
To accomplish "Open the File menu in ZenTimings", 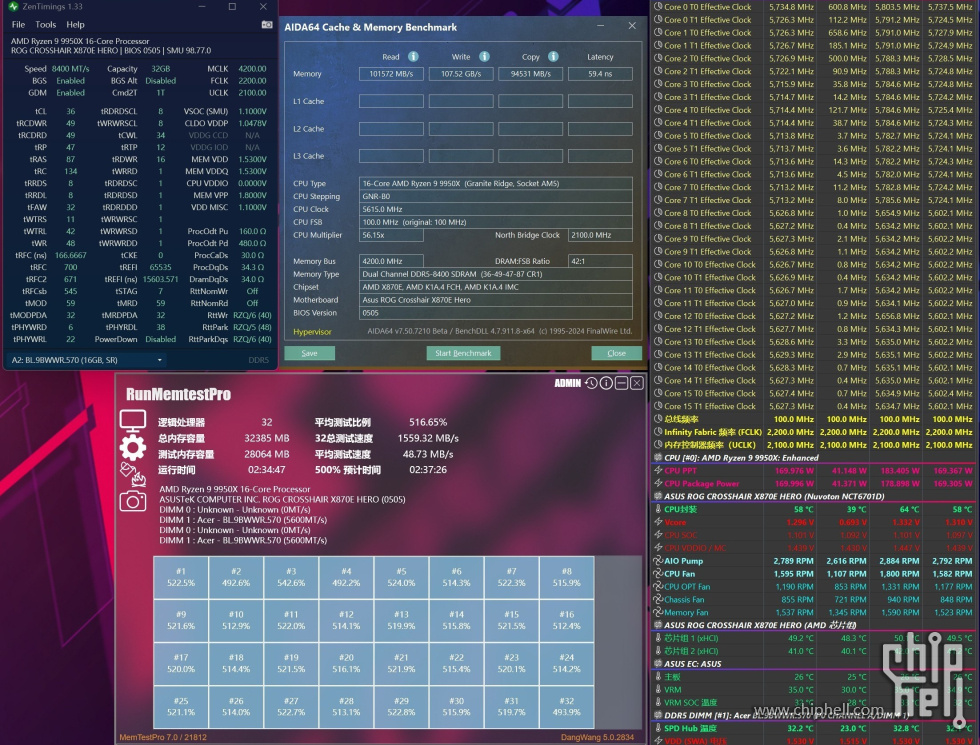I will [x=18, y=24].
